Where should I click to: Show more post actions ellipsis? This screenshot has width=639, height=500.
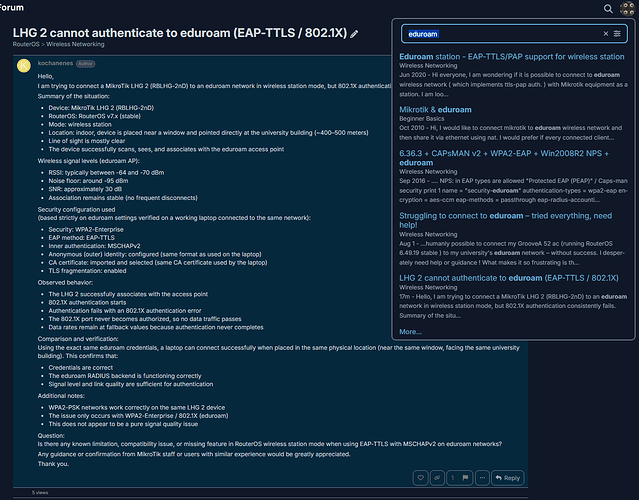pos(482,478)
